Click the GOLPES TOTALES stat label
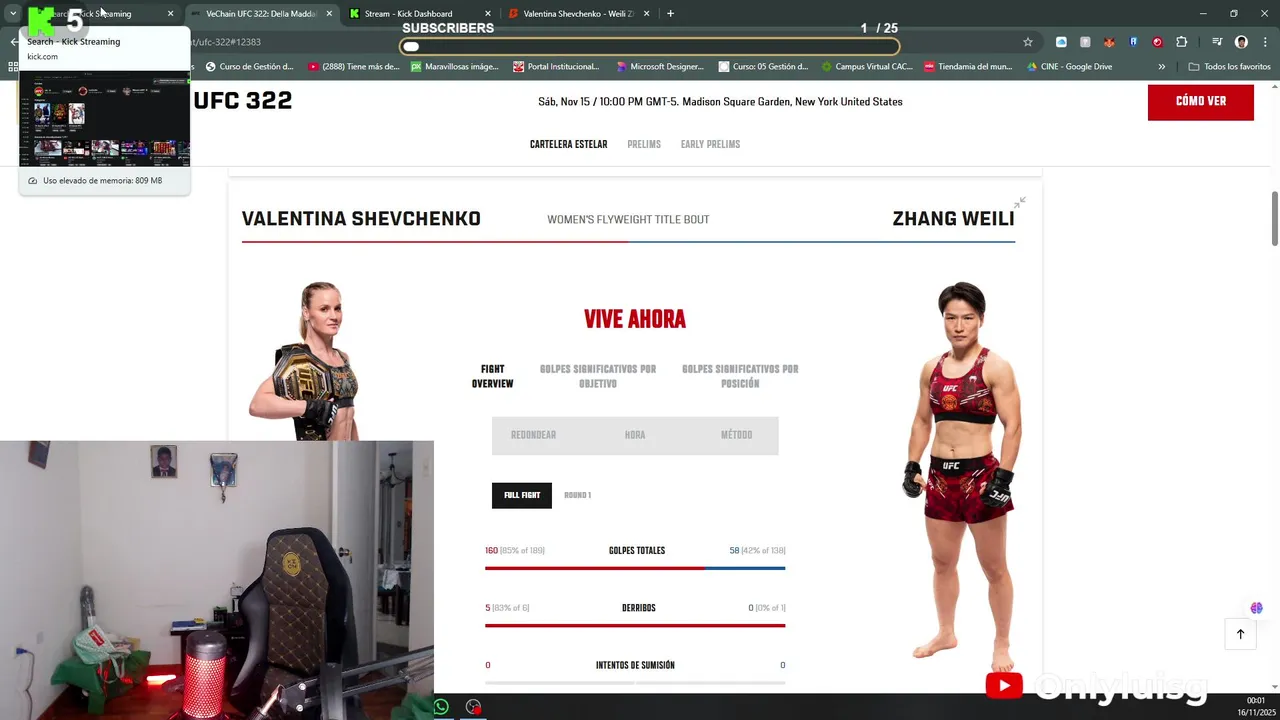 (x=637, y=551)
